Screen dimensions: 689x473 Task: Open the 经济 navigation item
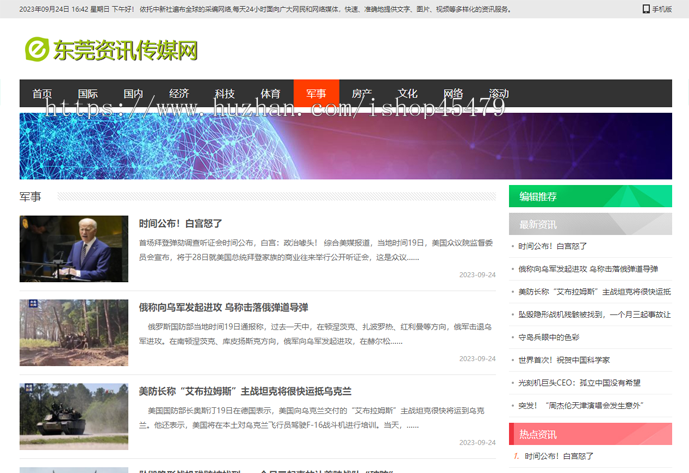[179, 94]
